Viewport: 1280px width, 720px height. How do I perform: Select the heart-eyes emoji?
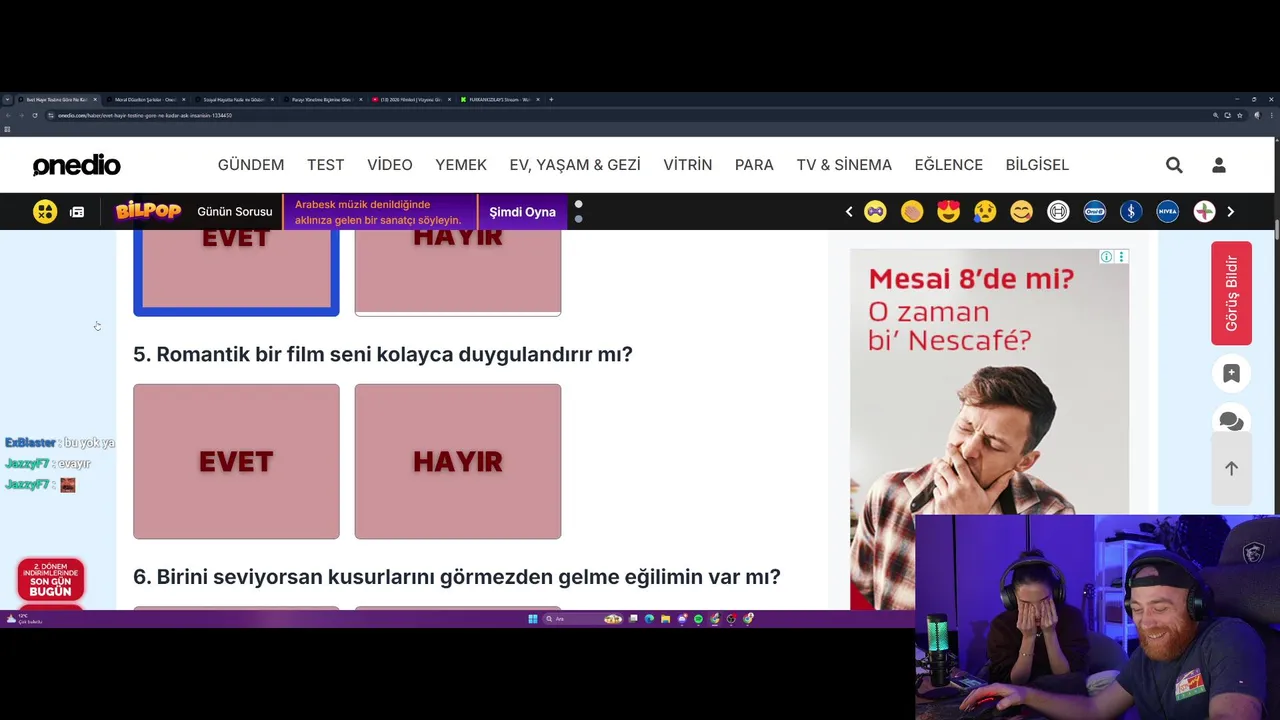pos(949,212)
